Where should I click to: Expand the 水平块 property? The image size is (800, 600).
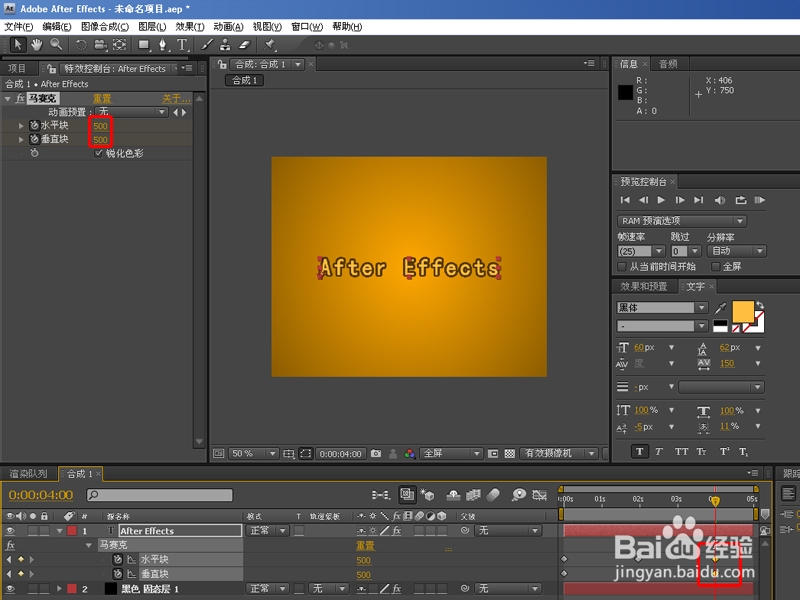coord(21,125)
